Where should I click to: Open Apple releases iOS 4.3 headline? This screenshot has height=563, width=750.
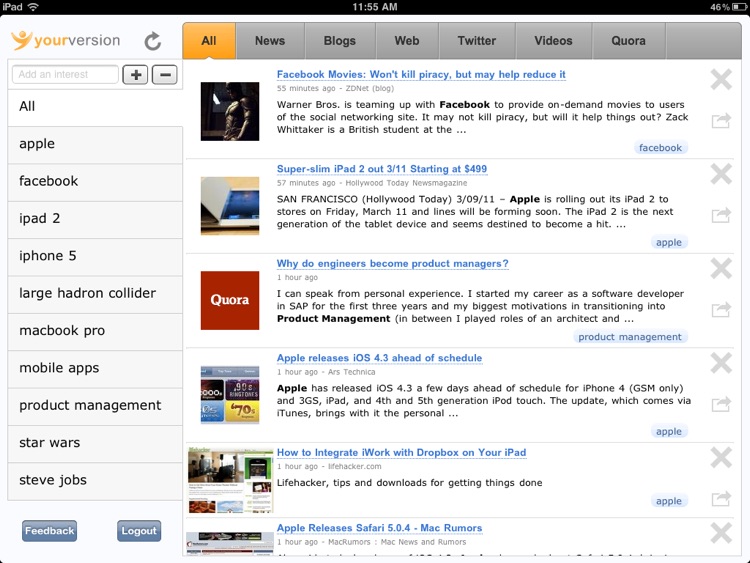379,358
